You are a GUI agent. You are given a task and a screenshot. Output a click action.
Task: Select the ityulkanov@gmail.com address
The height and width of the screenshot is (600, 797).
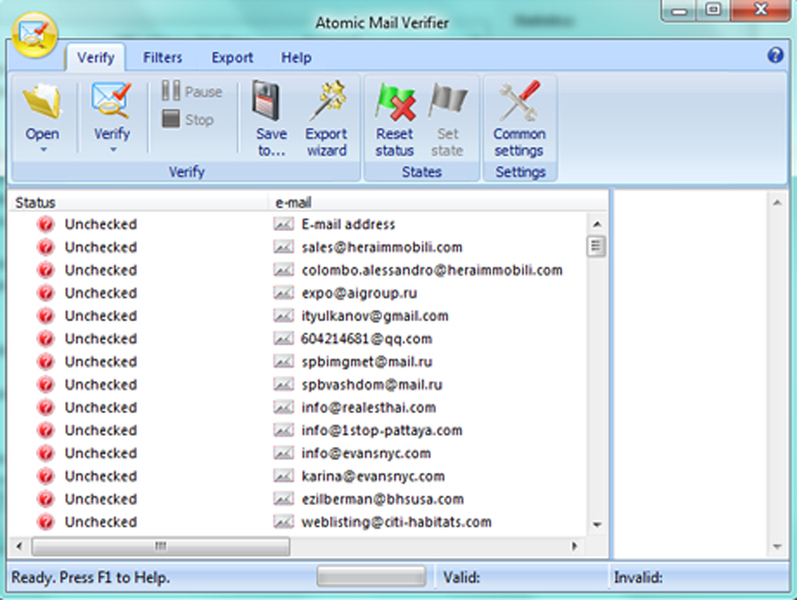[375, 316]
